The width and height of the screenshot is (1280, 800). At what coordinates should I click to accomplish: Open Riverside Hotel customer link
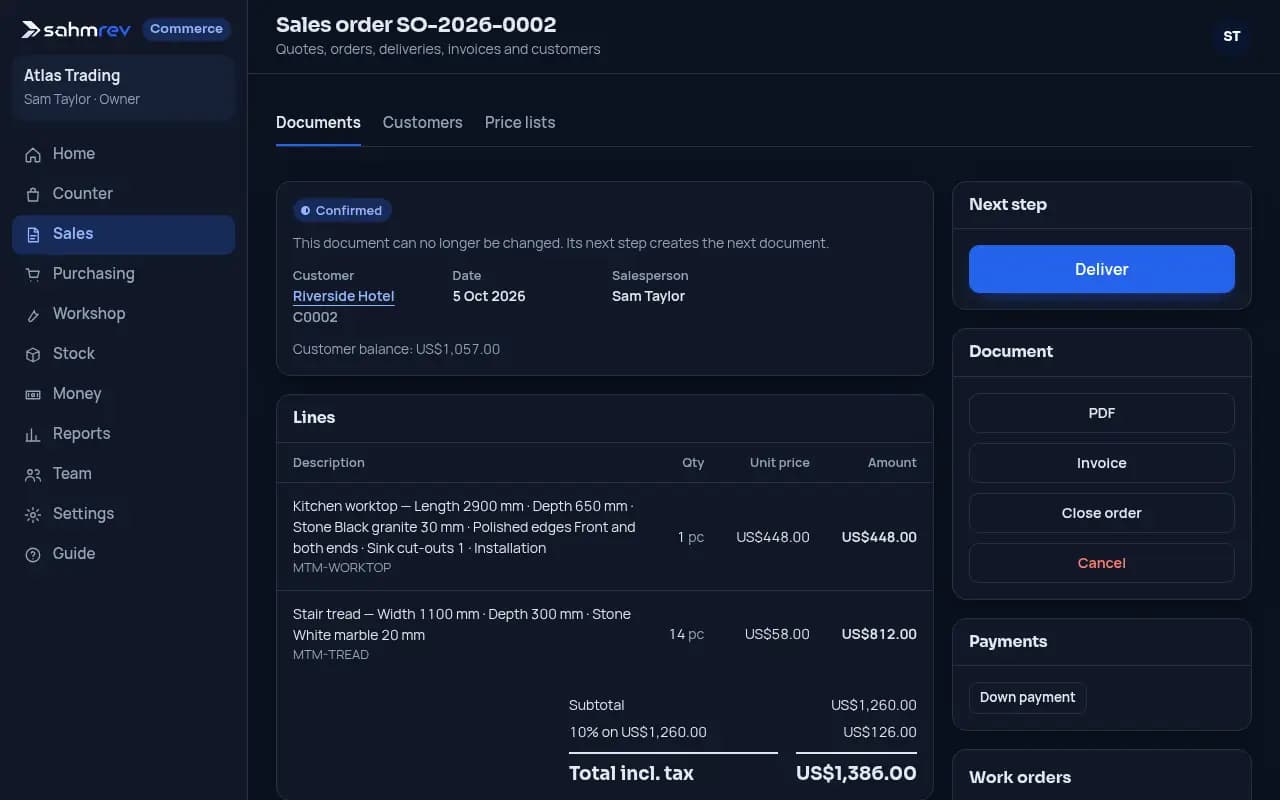tap(343, 296)
